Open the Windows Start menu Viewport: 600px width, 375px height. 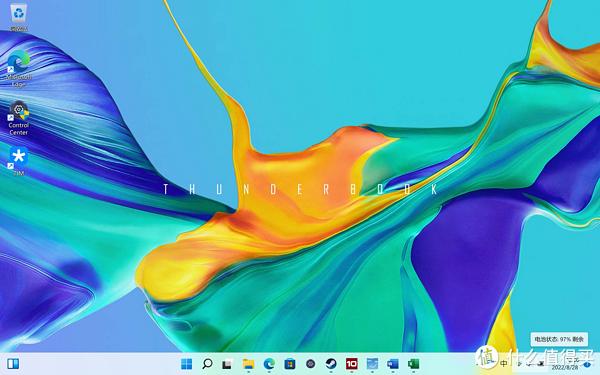click(186, 364)
